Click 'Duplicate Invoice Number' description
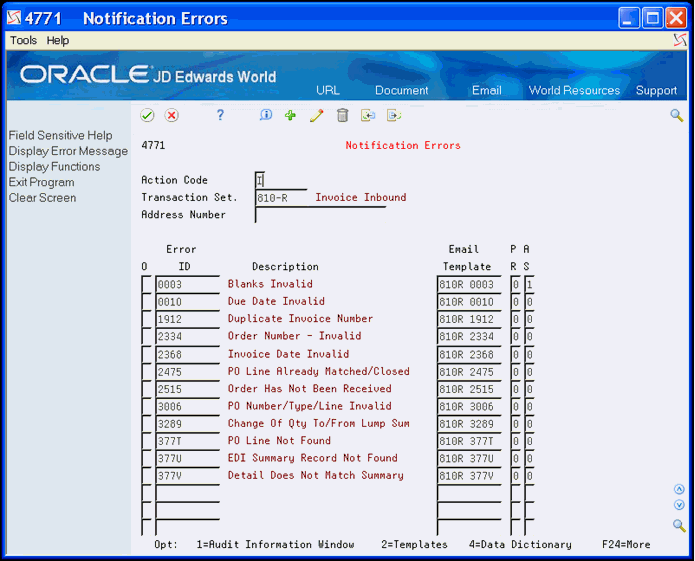 [x=300, y=319]
